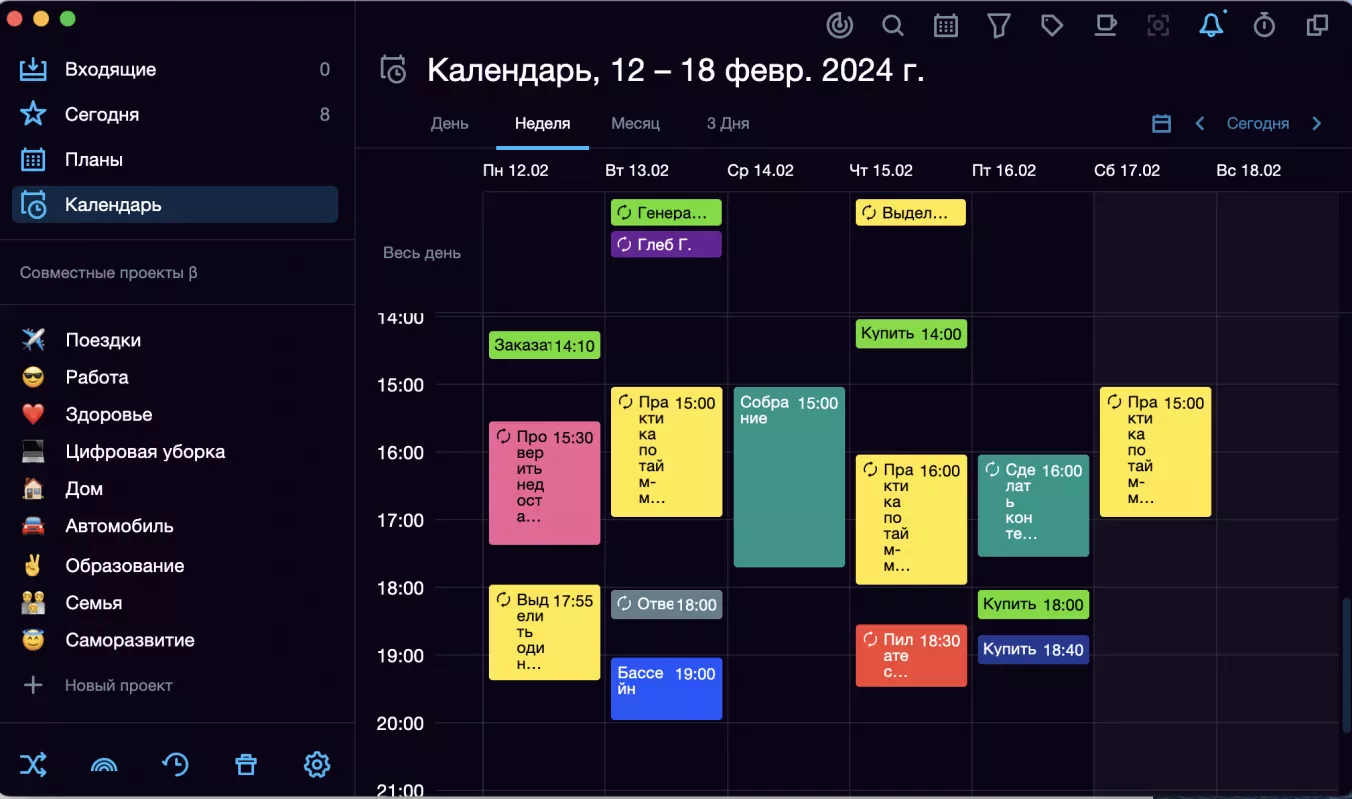Open settings gear icon

[317, 765]
